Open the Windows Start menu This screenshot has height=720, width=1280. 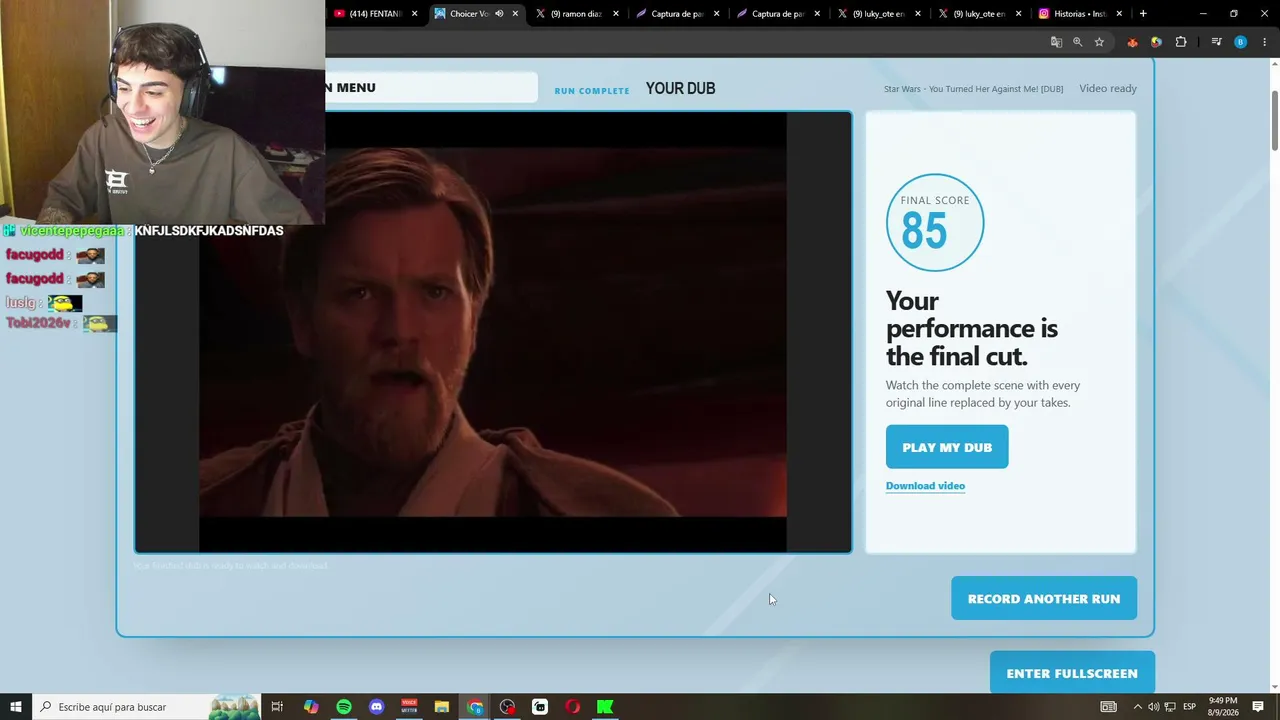click(16, 707)
